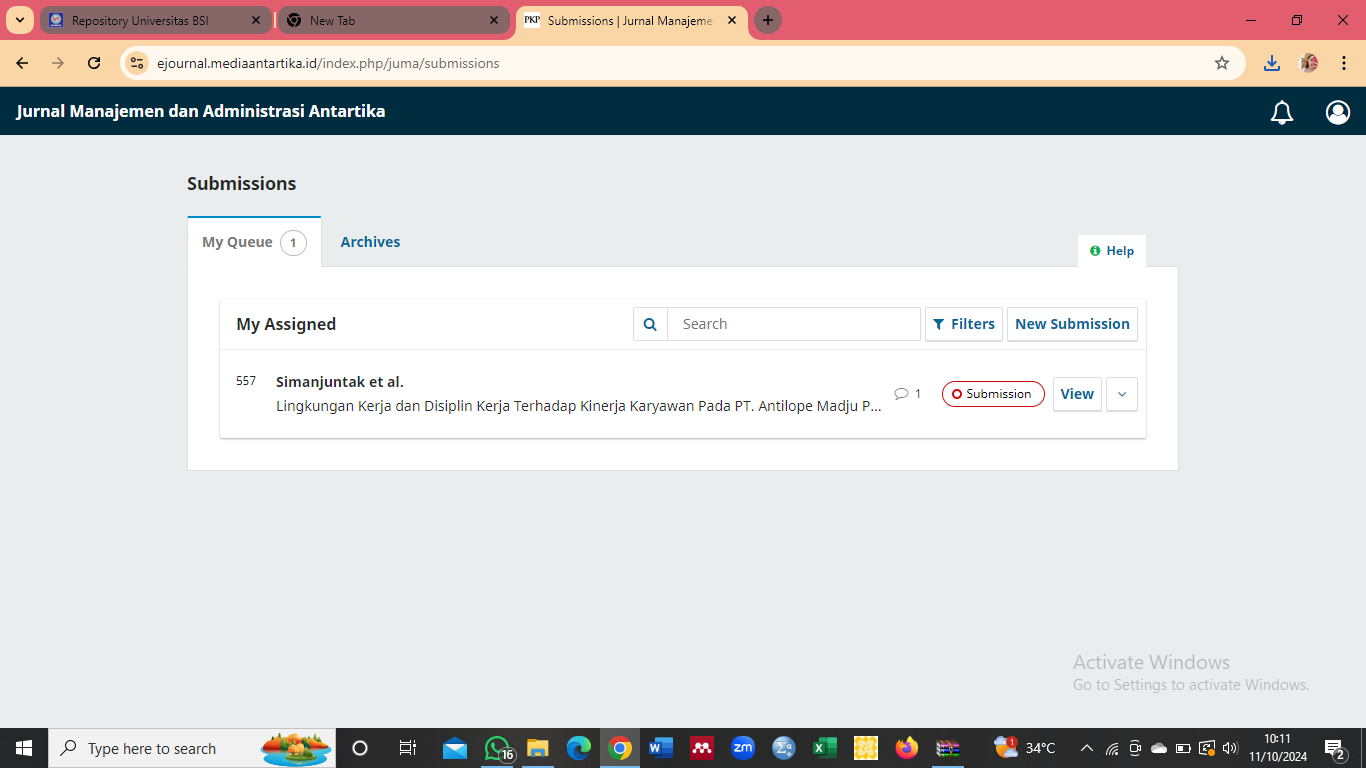The width and height of the screenshot is (1366, 768).
Task: Open Chrome three-dot menu
Action: pos(1344,63)
